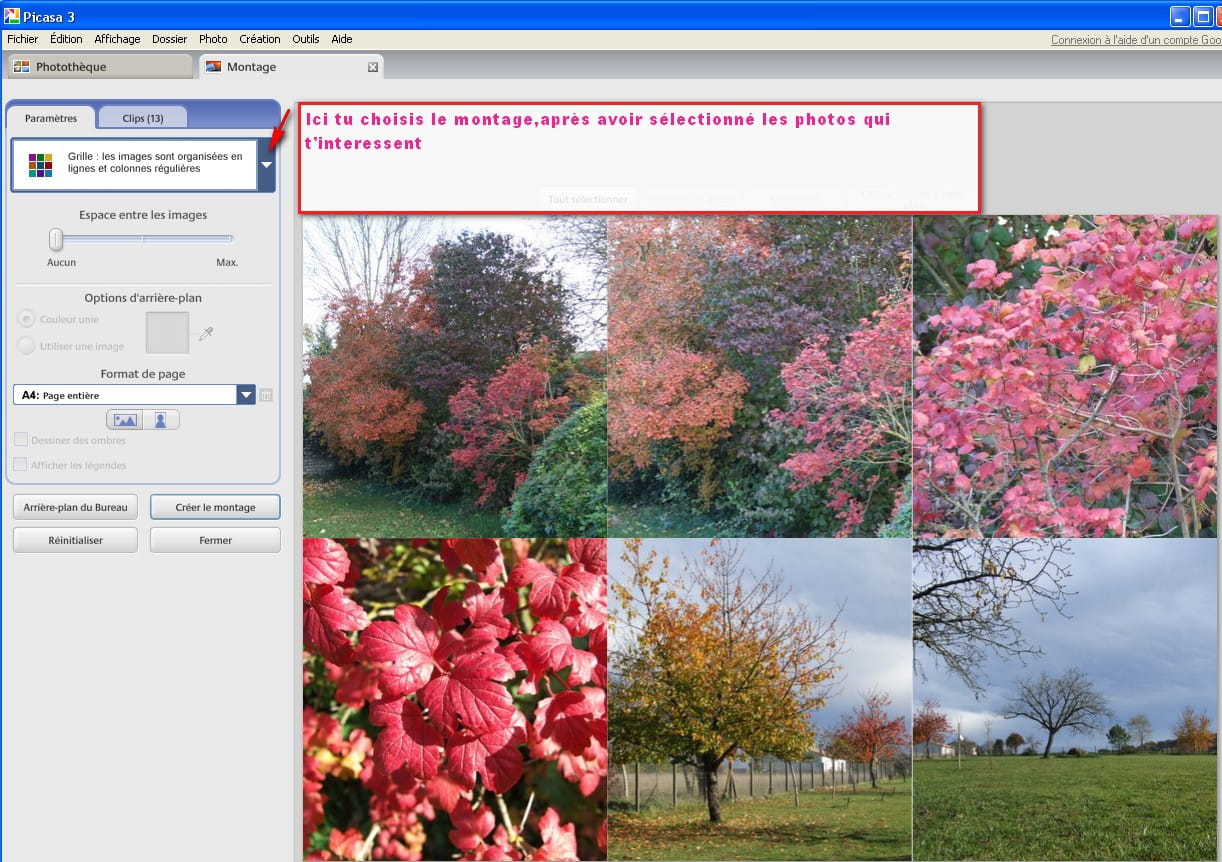Choose landscape page orientation icon
The width and height of the screenshot is (1222, 862).
coord(125,420)
